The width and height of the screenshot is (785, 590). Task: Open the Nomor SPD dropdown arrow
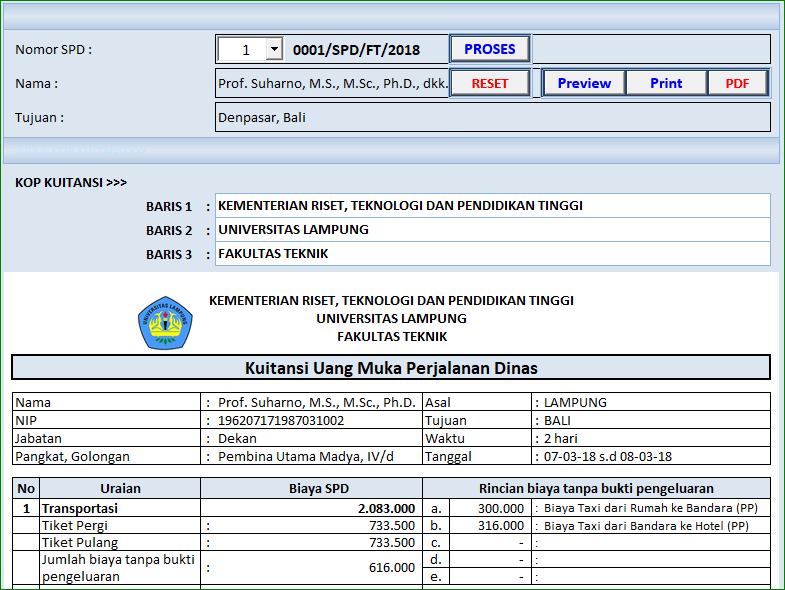coord(274,49)
